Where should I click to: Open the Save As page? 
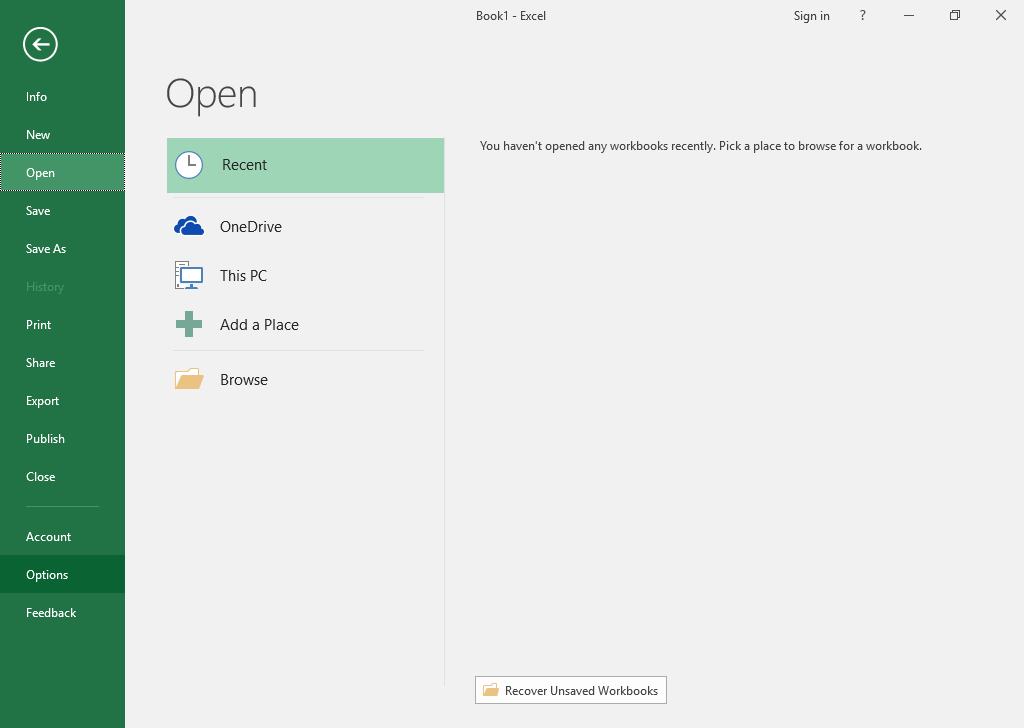[x=62, y=249]
